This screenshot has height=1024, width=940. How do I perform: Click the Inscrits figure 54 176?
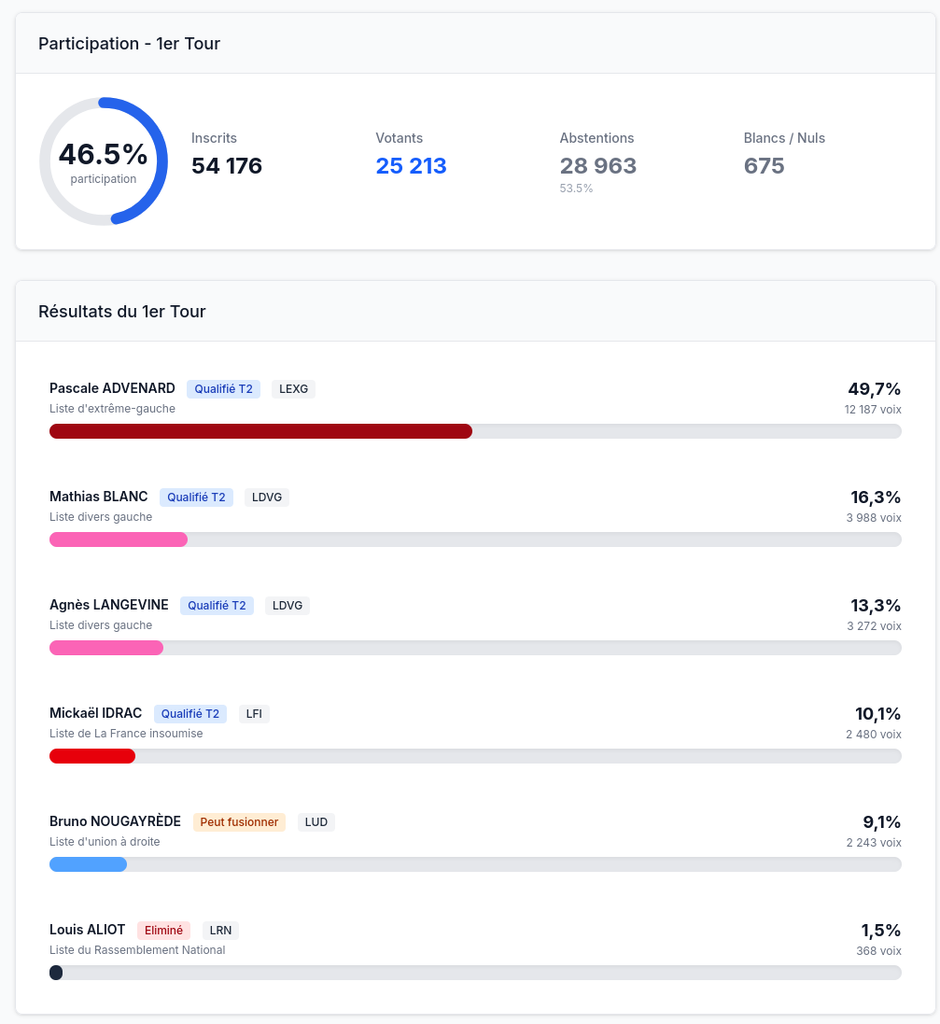pos(227,166)
